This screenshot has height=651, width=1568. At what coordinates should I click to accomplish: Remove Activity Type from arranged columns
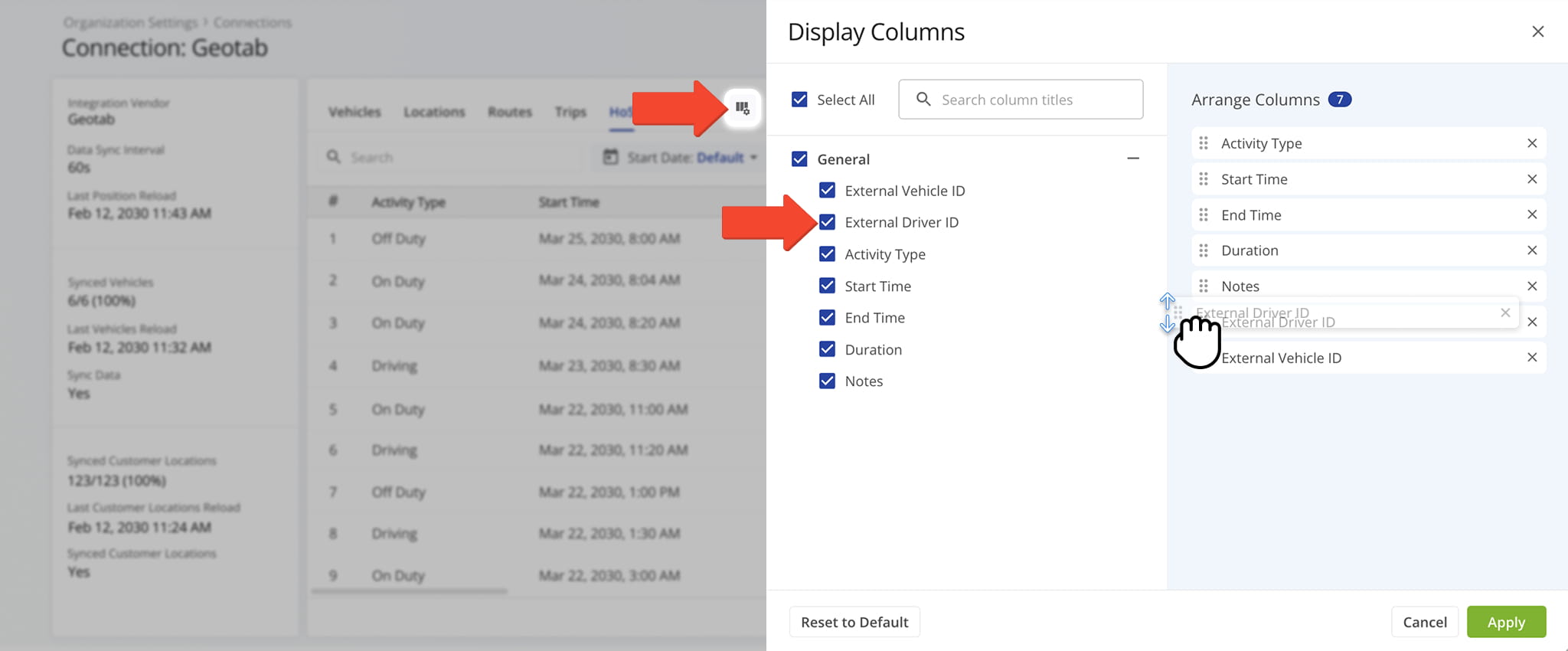[x=1532, y=143]
